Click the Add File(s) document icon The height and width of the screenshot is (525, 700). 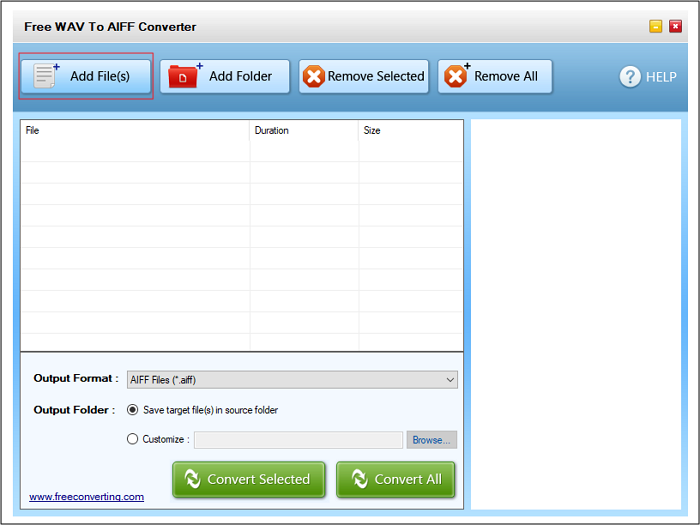click(x=46, y=76)
